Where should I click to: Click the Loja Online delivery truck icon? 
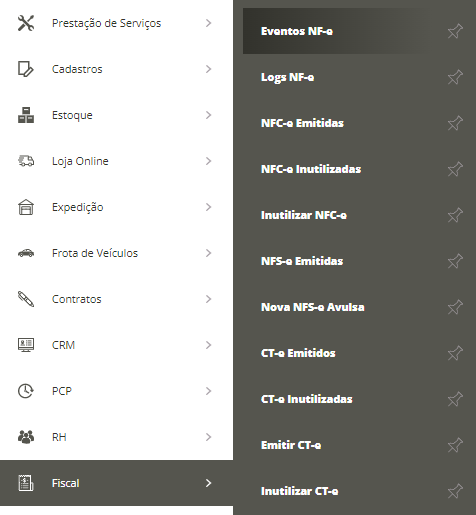point(26,161)
